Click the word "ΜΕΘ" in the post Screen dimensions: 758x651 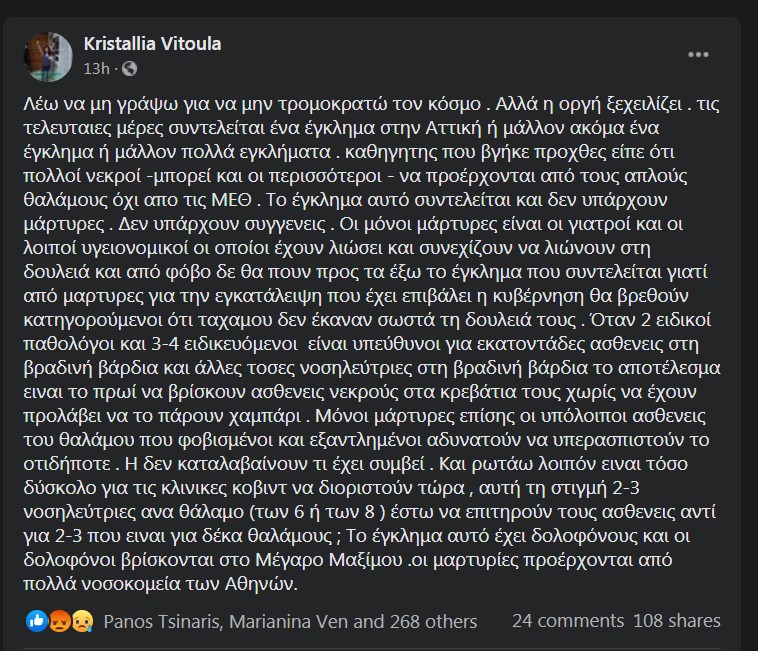[232, 200]
